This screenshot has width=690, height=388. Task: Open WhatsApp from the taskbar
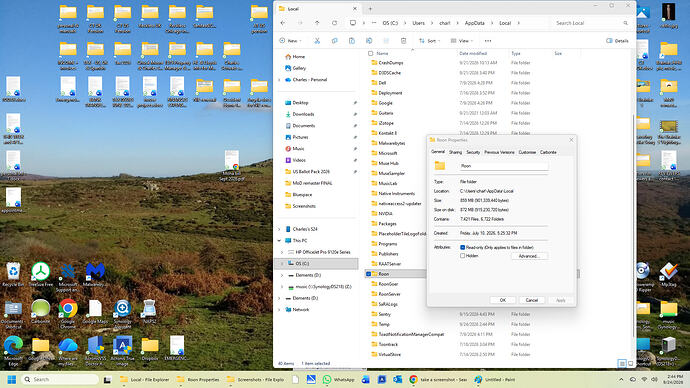pos(338,380)
